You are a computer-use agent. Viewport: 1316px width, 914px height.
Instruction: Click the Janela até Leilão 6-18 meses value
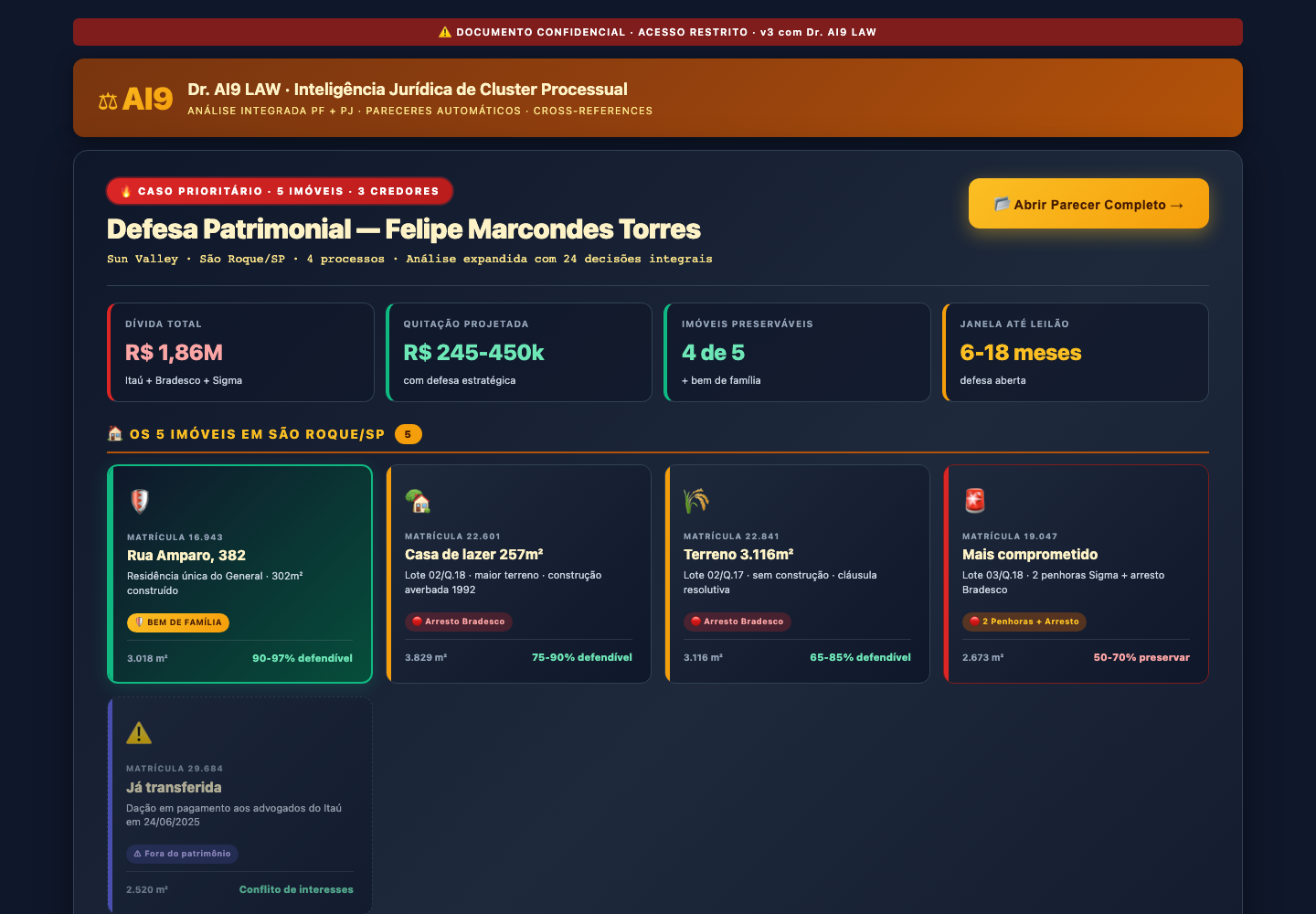1021,353
